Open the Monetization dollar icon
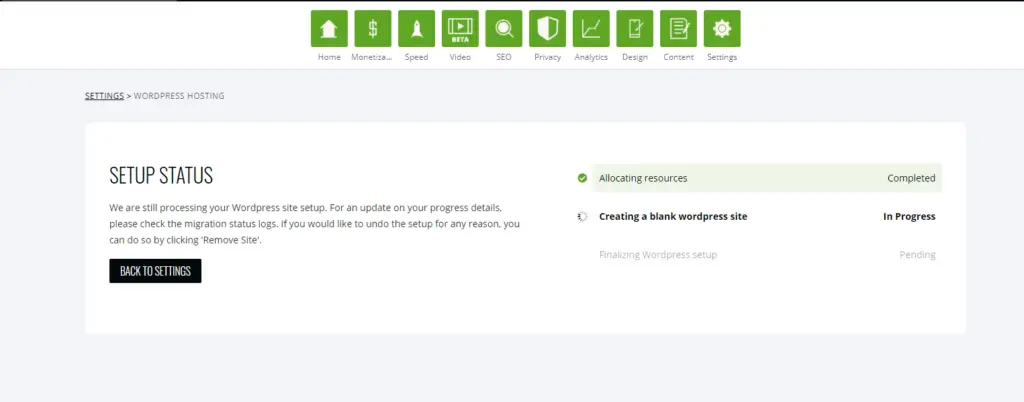 373,29
